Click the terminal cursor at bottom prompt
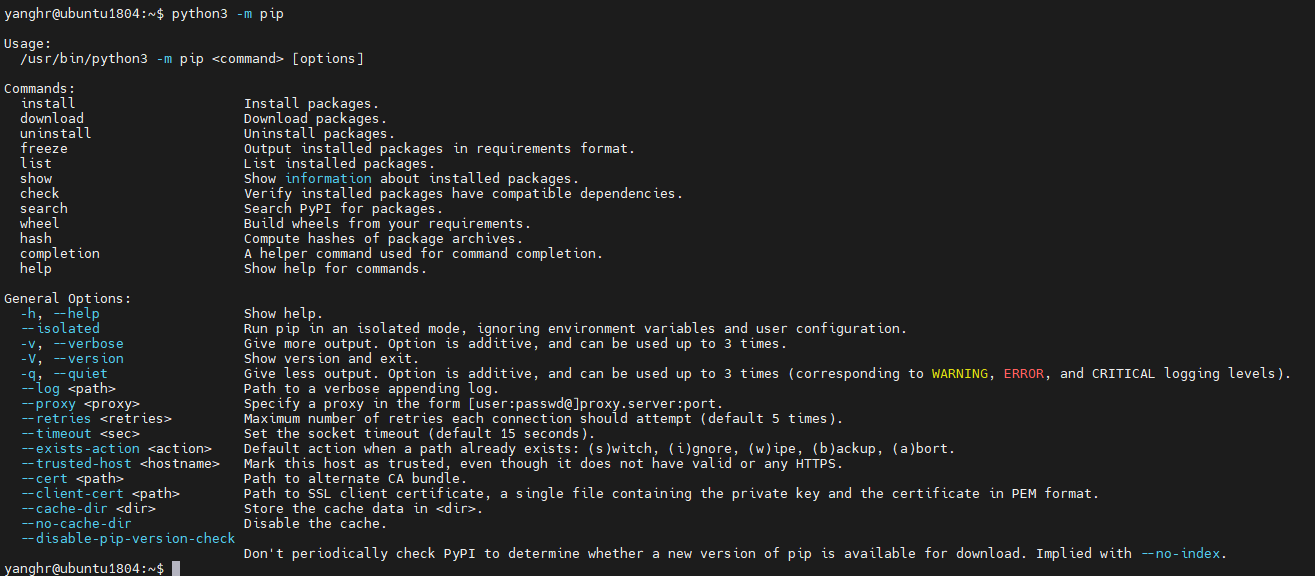The height and width of the screenshot is (576, 1315). click(x=176, y=568)
